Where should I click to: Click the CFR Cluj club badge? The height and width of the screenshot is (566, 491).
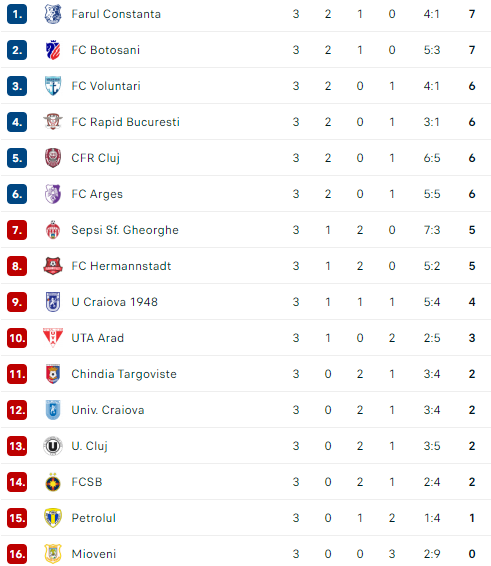53,158
